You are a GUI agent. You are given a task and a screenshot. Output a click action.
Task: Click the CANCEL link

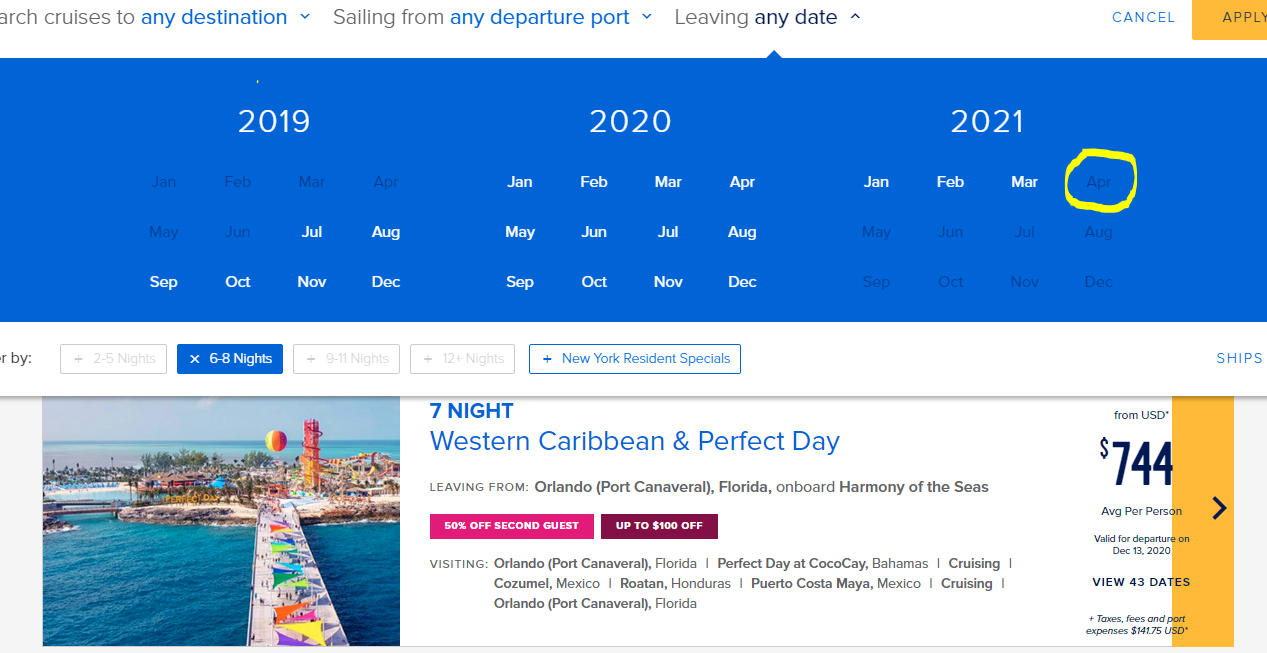click(1144, 17)
